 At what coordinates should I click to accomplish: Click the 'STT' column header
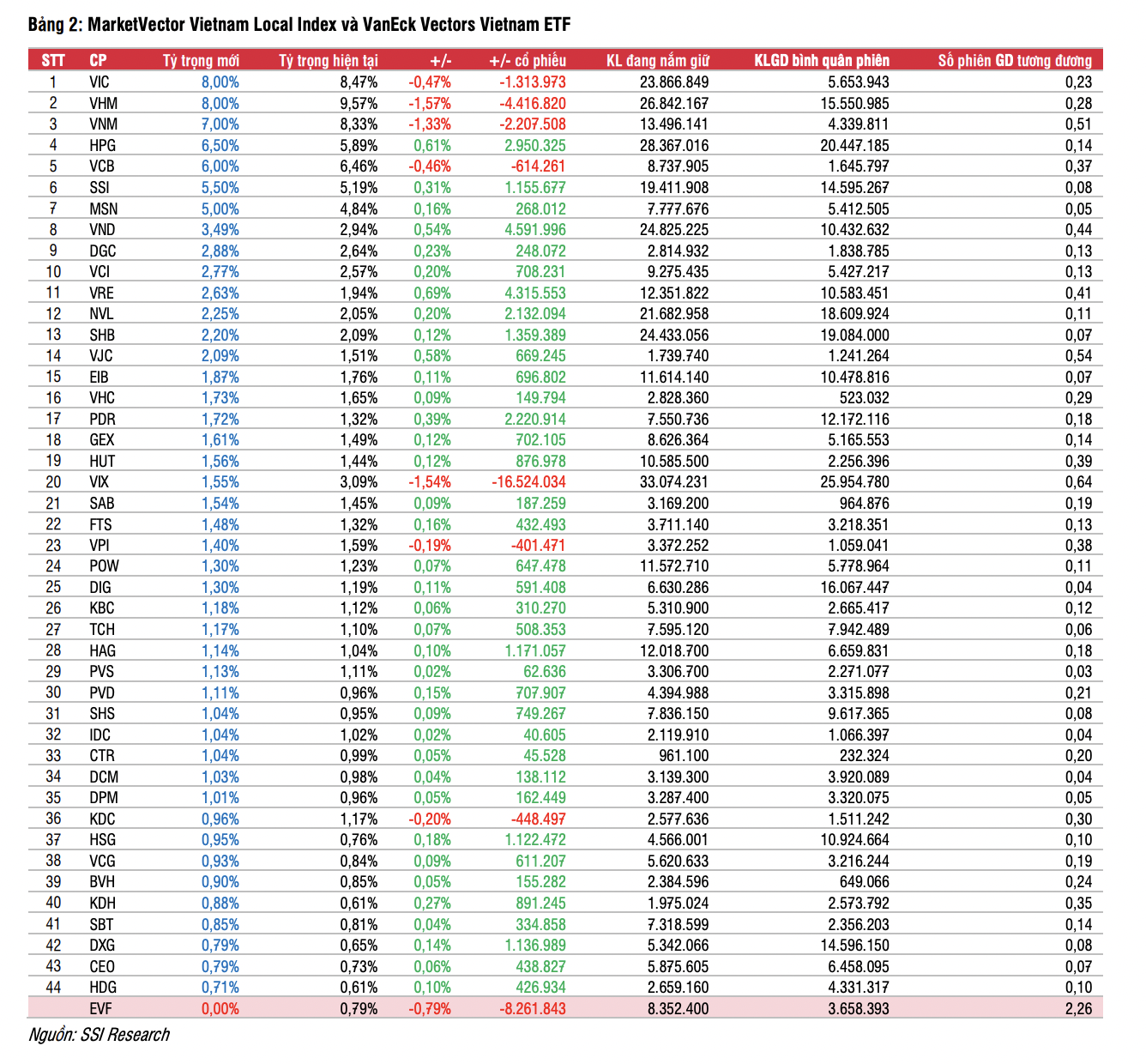[53, 60]
